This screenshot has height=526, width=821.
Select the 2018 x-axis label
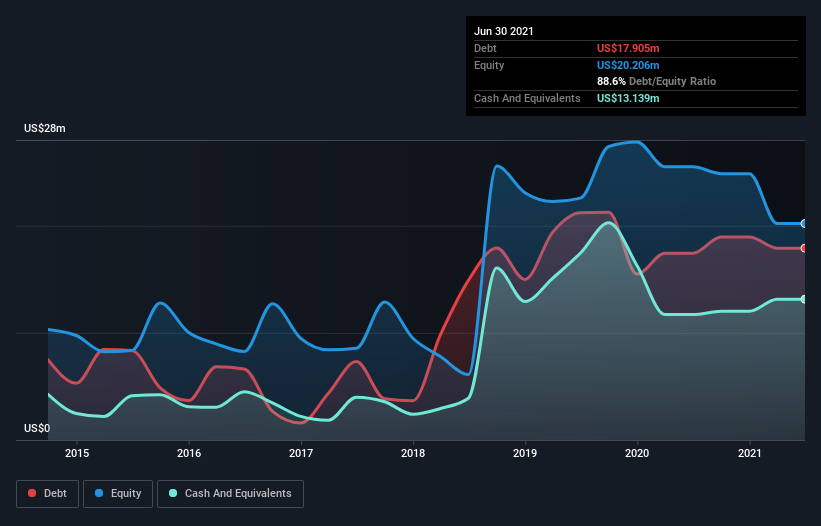(413, 453)
